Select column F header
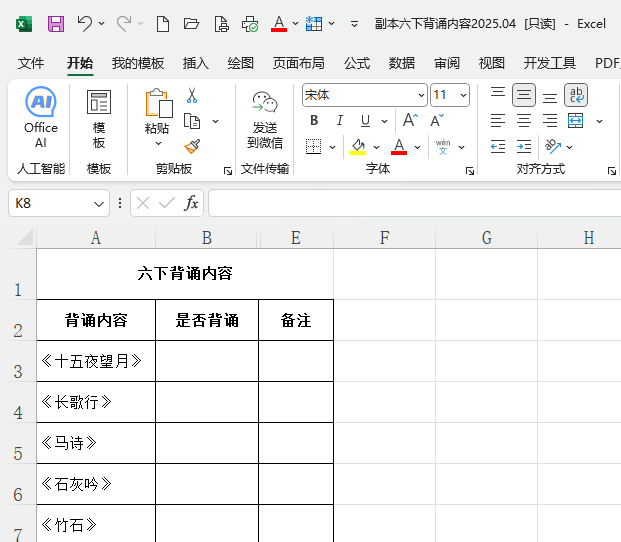Image resolution: width=621 pixels, height=542 pixels. 385,238
